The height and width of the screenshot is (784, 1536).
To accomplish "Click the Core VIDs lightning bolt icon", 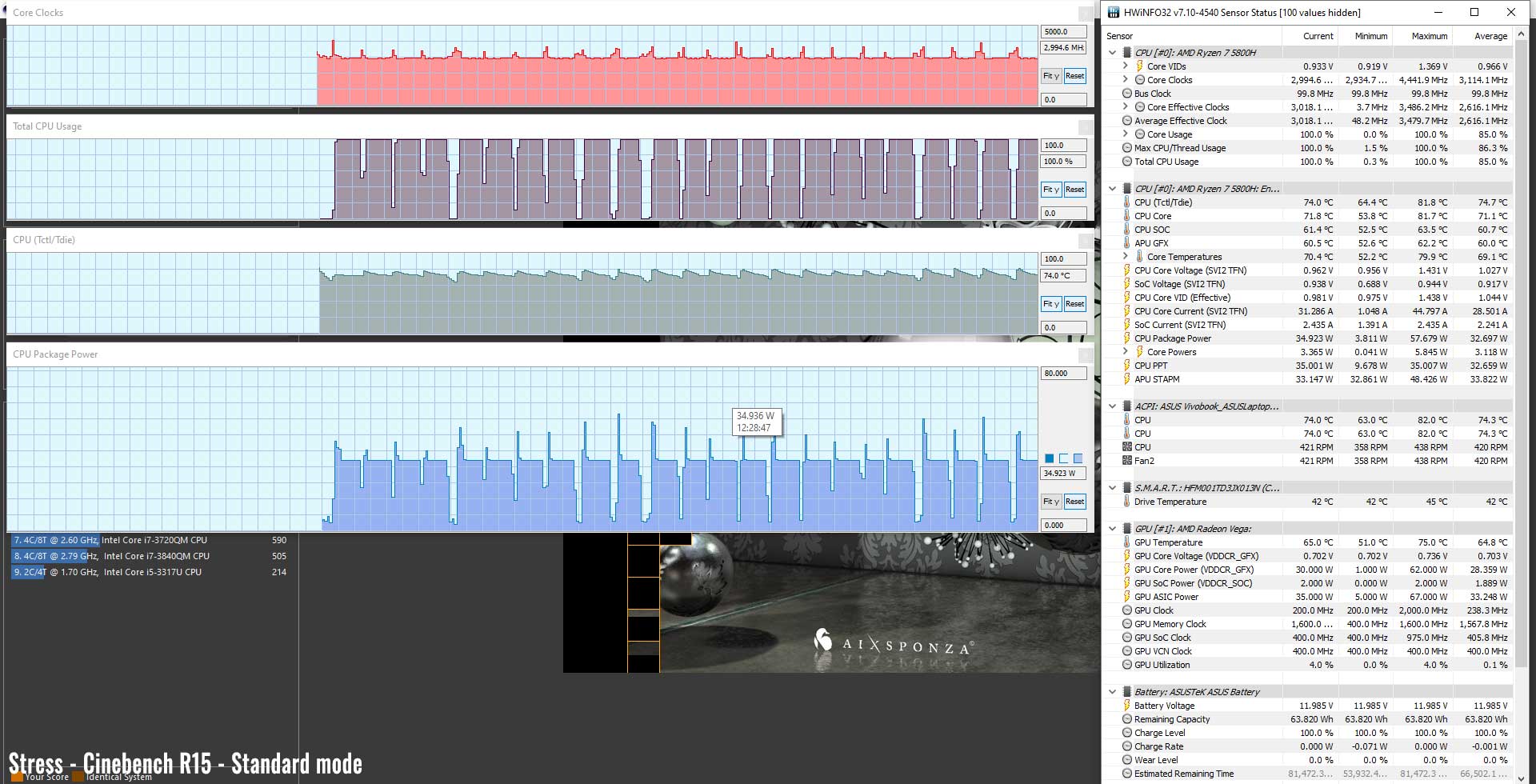I will 1140,66.
